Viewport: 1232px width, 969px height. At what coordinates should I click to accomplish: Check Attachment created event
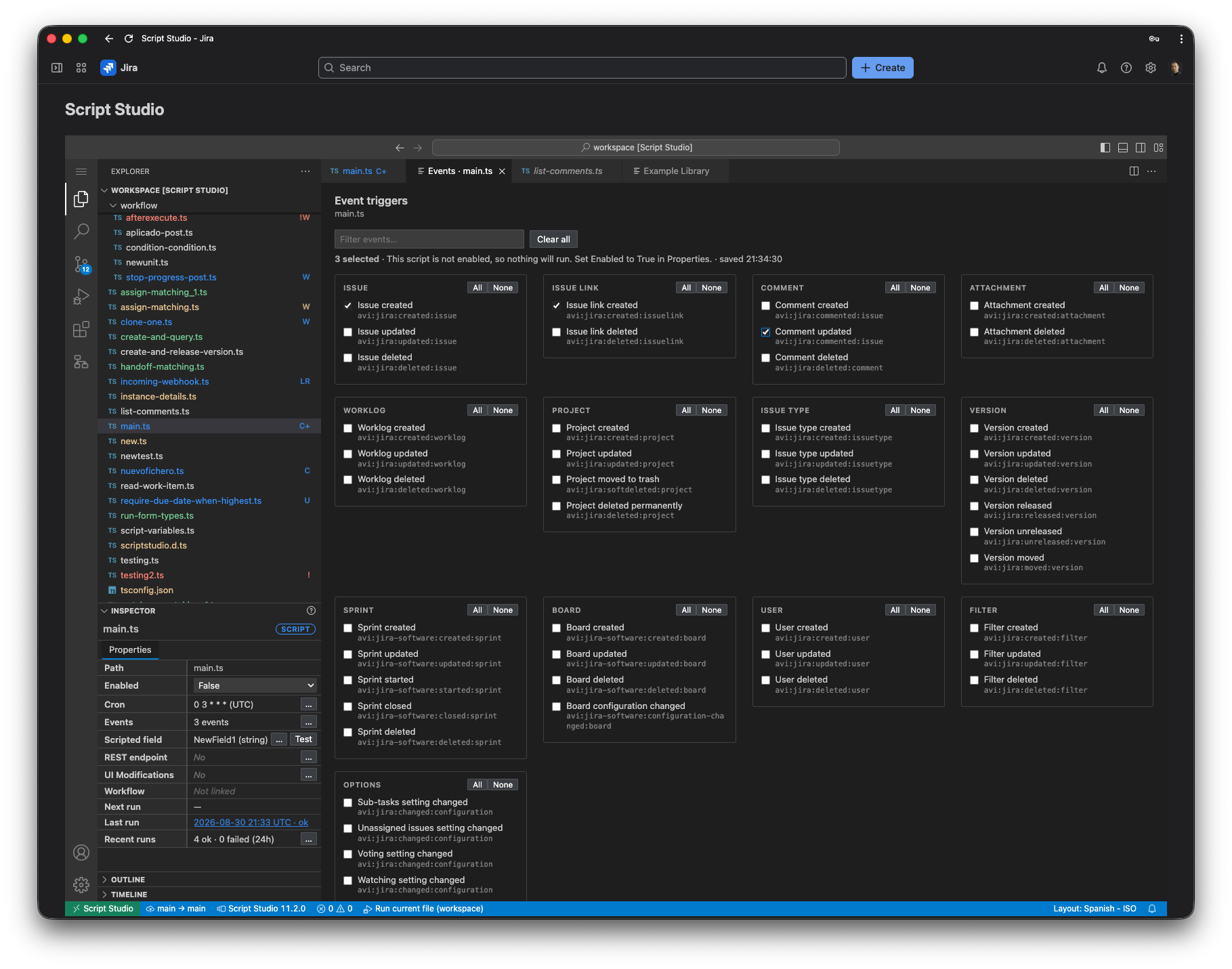coord(975,305)
